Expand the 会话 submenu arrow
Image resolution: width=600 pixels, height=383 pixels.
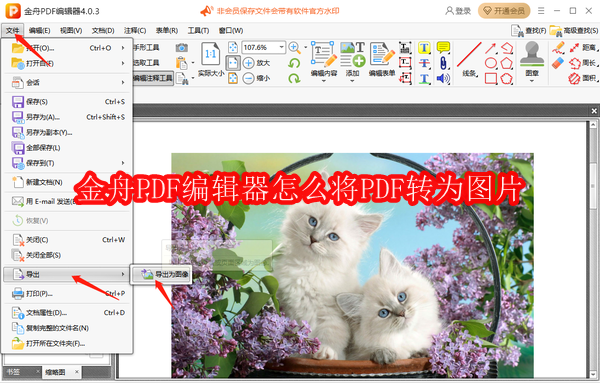tap(123, 82)
